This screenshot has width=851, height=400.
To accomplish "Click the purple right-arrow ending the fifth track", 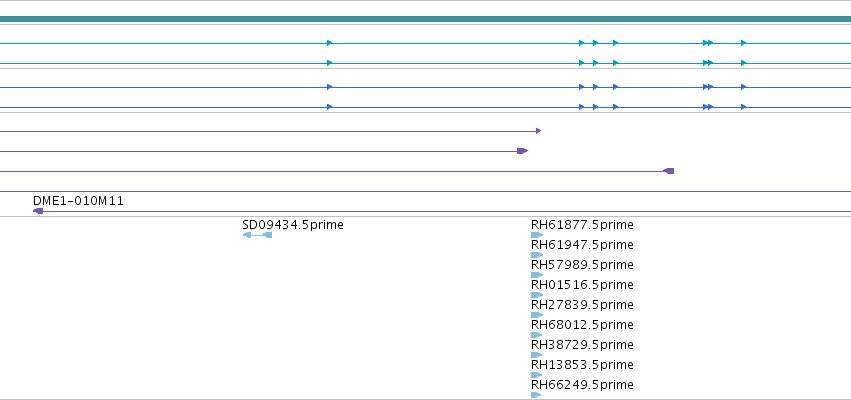I will tap(538, 131).
